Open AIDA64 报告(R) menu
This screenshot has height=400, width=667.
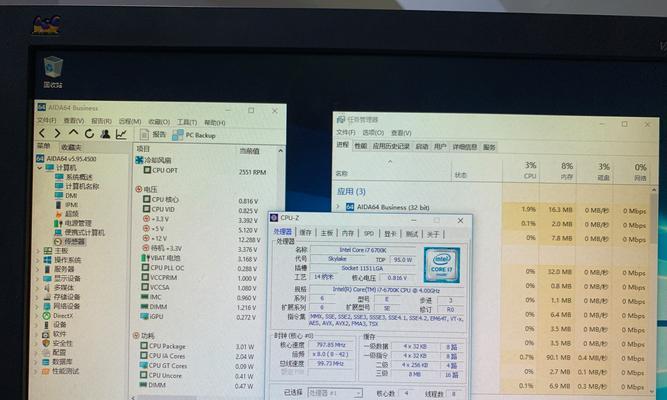pyautogui.click(x=101, y=121)
